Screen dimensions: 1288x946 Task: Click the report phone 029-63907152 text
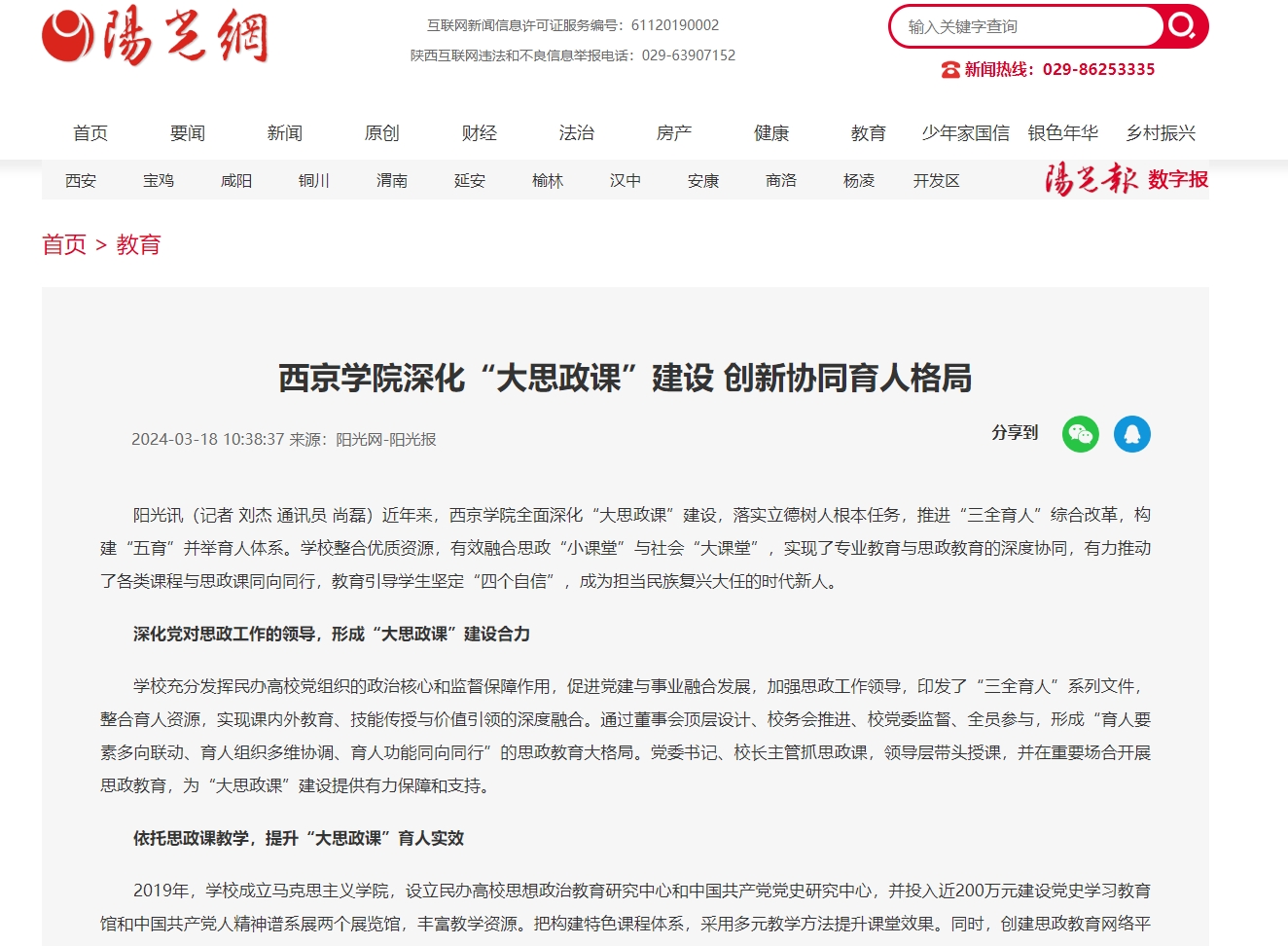[x=689, y=55]
